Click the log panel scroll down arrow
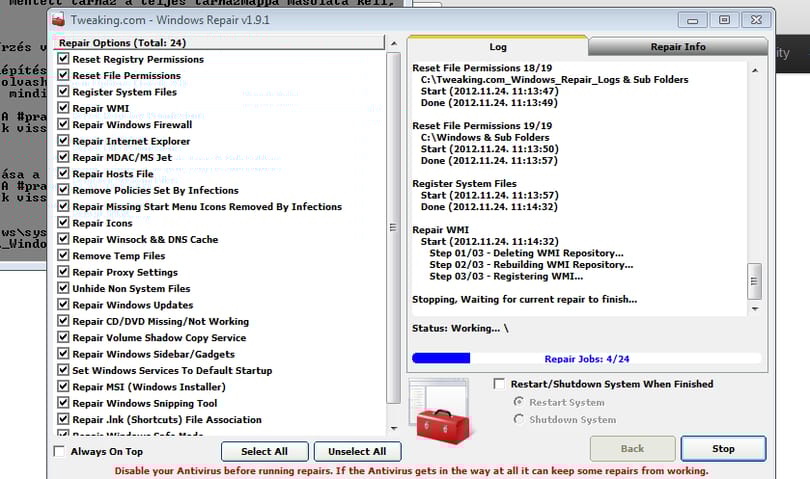Image resolution: width=810 pixels, height=479 pixels. click(755, 309)
